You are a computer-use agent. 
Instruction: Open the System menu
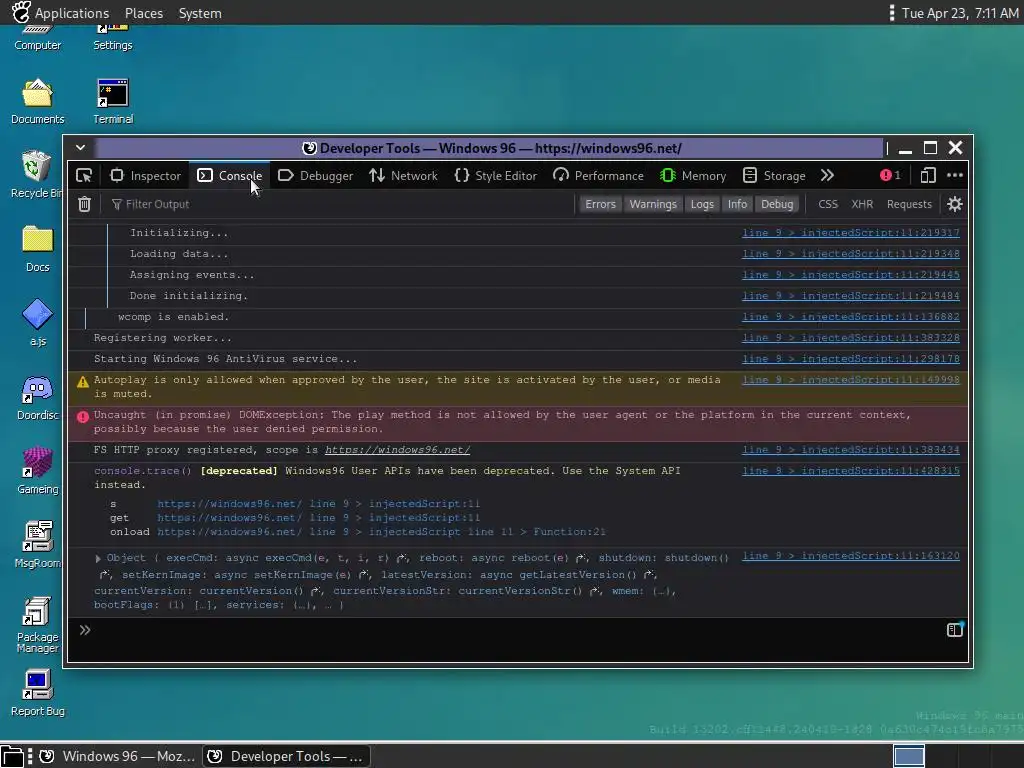[x=200, y=13]
